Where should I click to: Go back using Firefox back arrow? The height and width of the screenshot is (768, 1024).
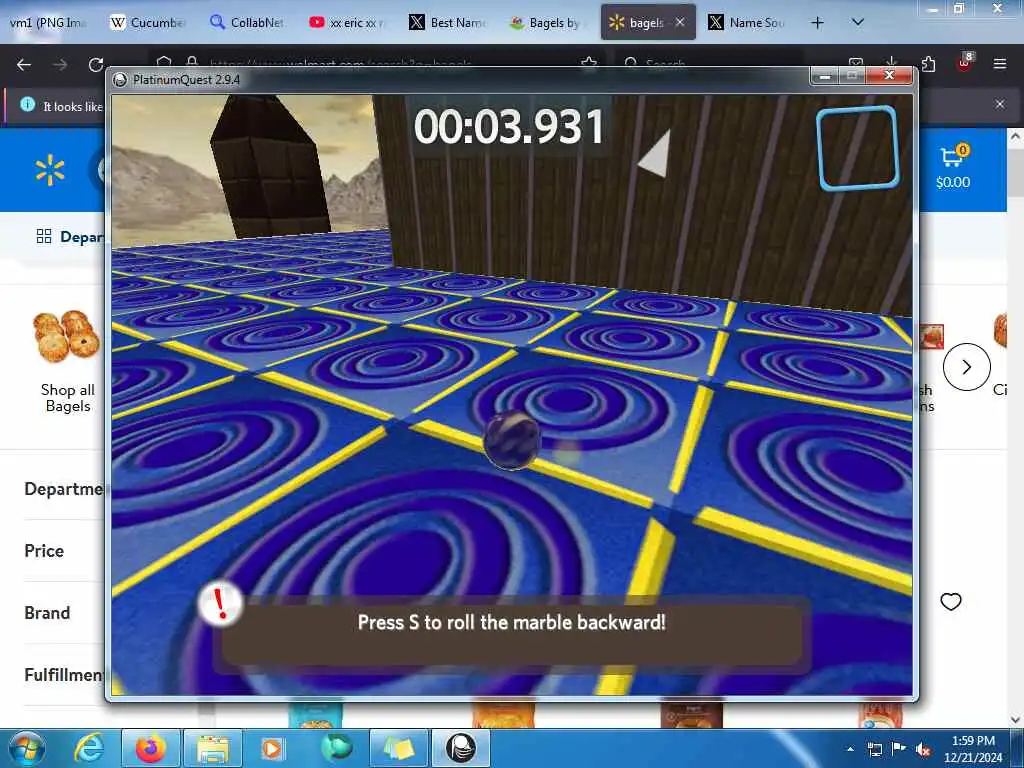(x=24, y=65)
